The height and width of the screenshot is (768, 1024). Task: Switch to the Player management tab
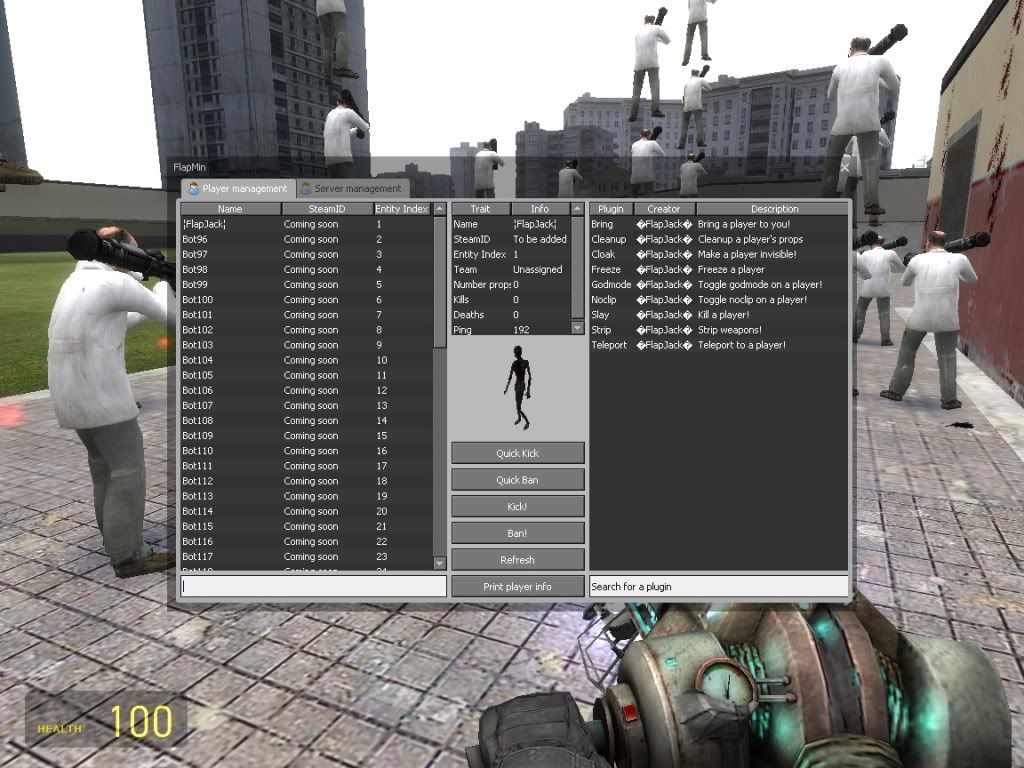pyautogui.click(x=238, y=188)
